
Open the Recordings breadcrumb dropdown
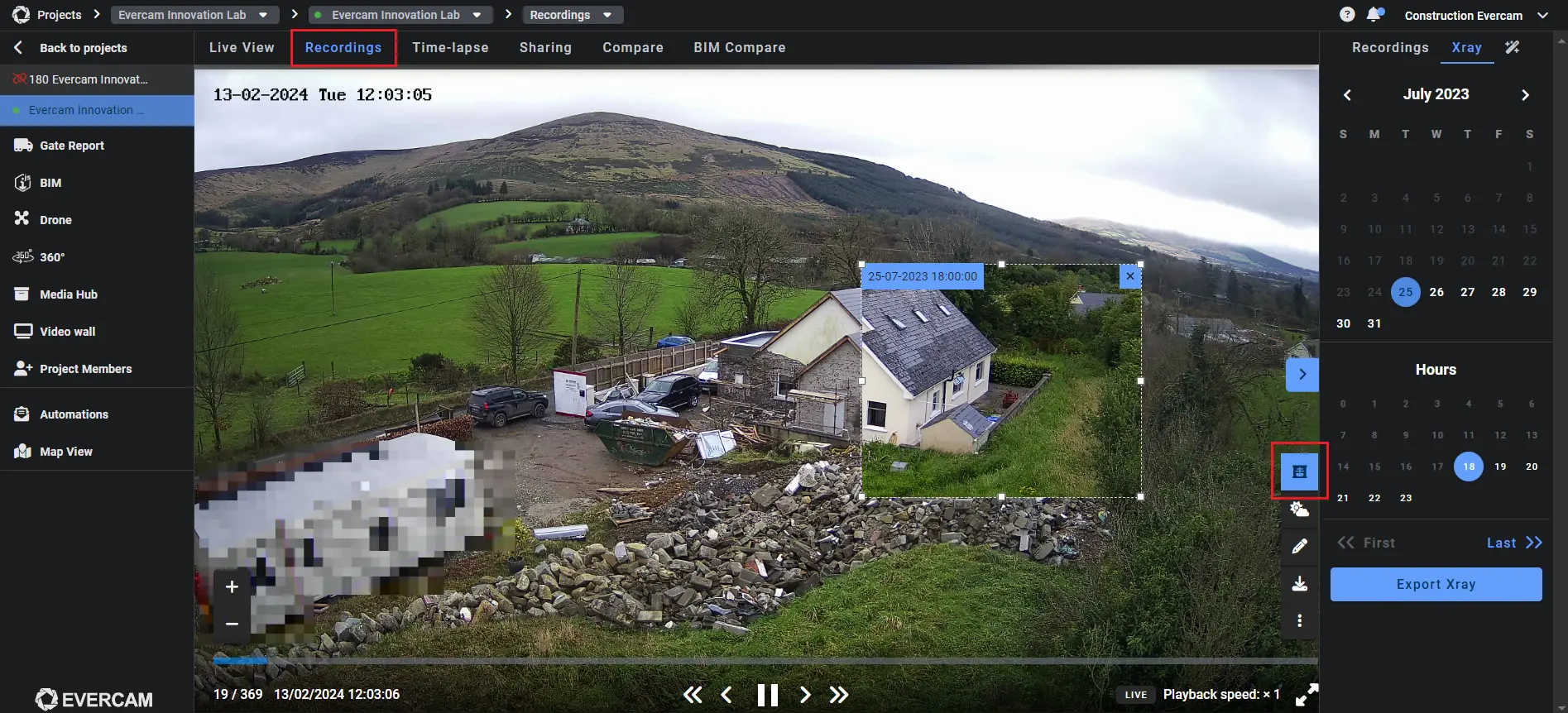click(572, 15)
